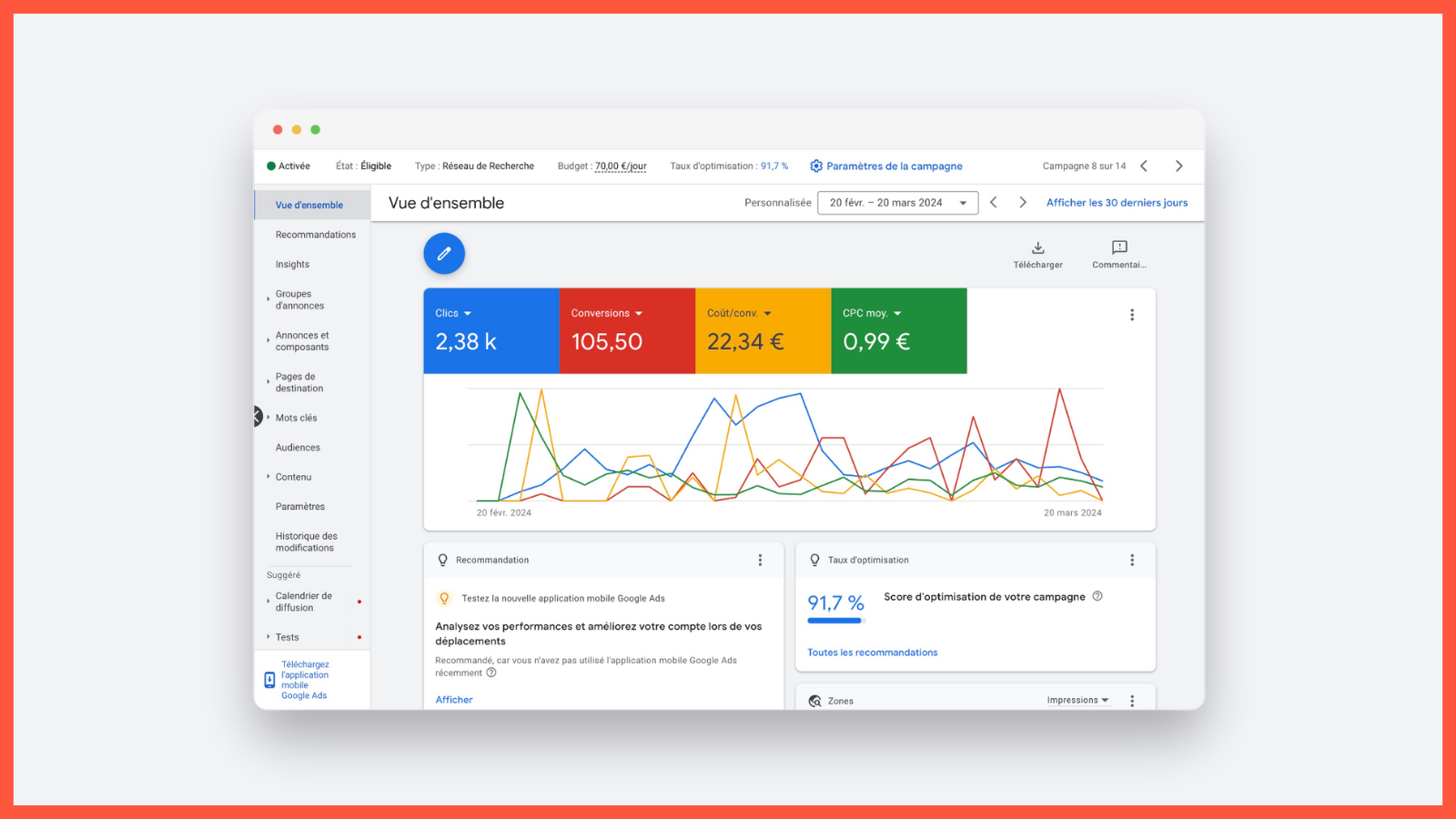The image size is (1456, 819).
Task: Open the Commentaires feedback icon
Action: click(1119, 248)
